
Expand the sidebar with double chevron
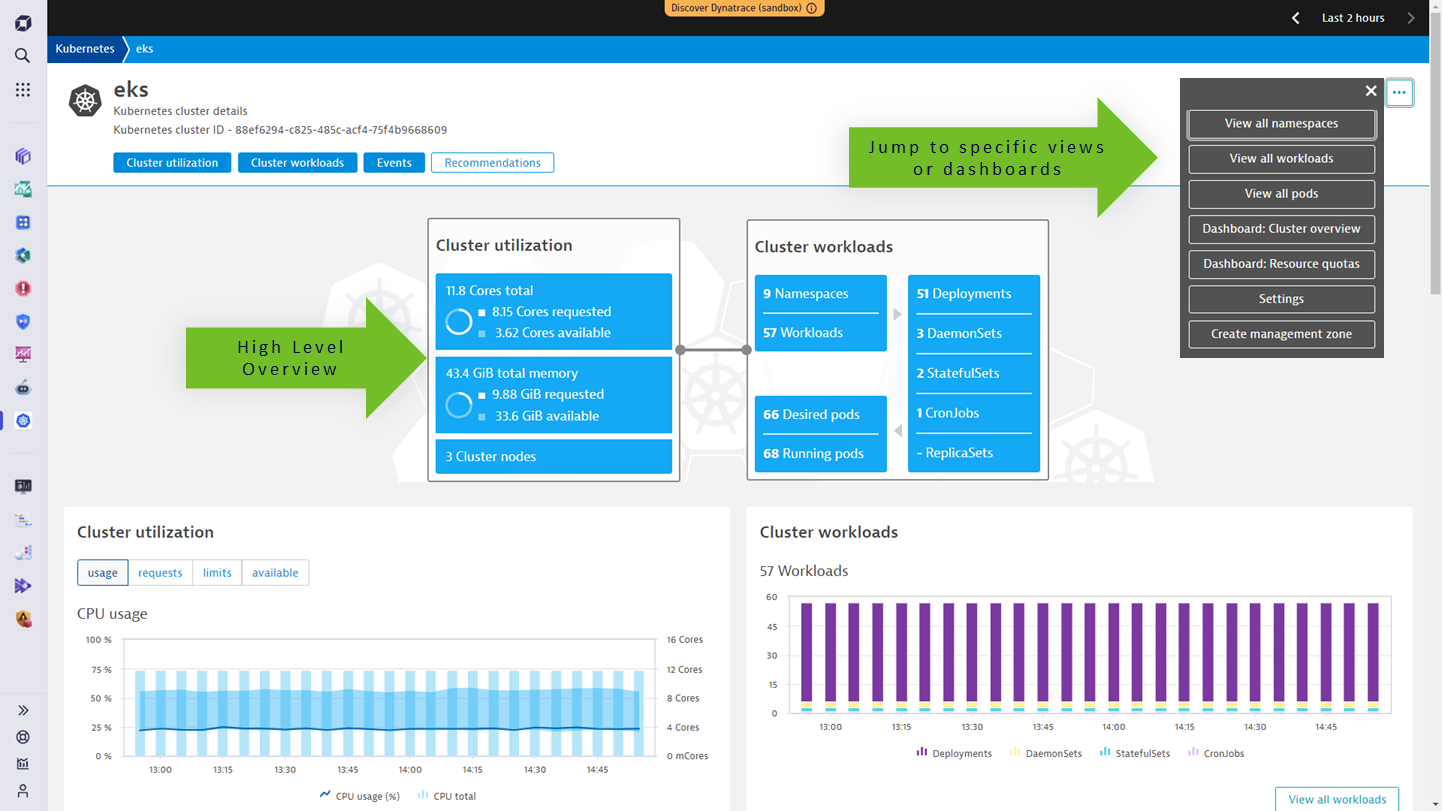pyautogui.click(x=22, y=710)
